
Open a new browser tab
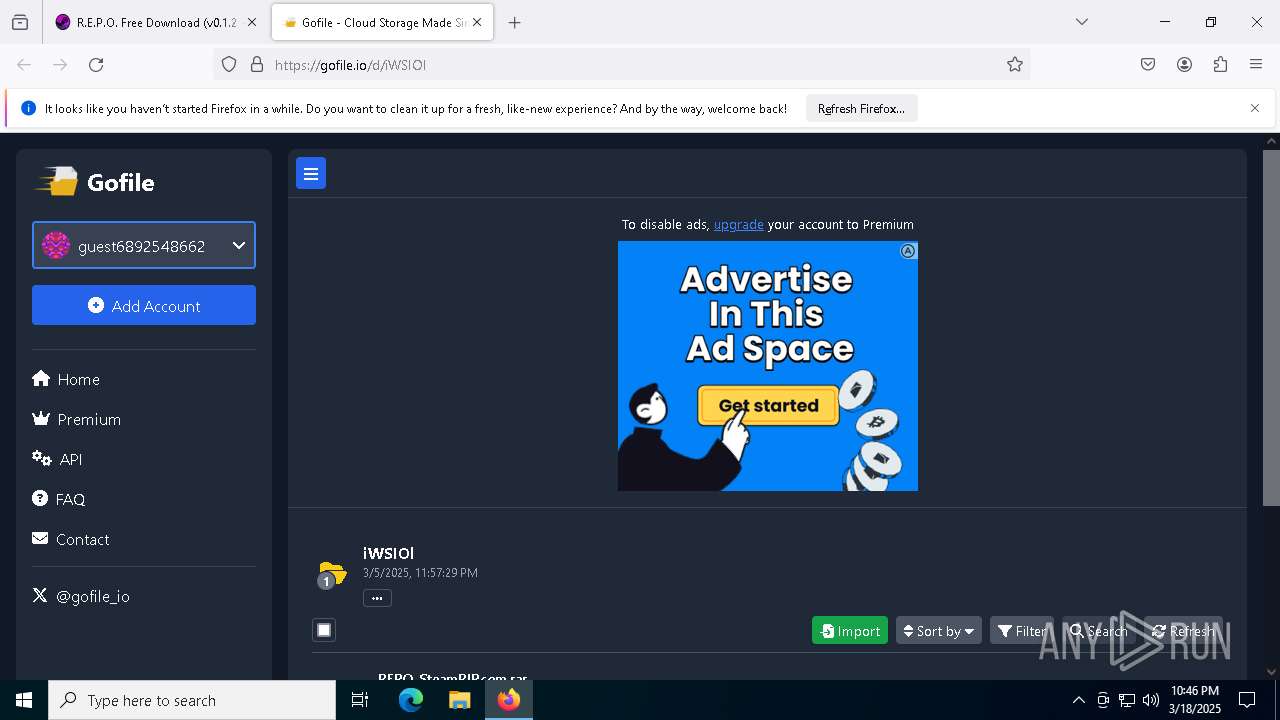[x=514, y=22]
